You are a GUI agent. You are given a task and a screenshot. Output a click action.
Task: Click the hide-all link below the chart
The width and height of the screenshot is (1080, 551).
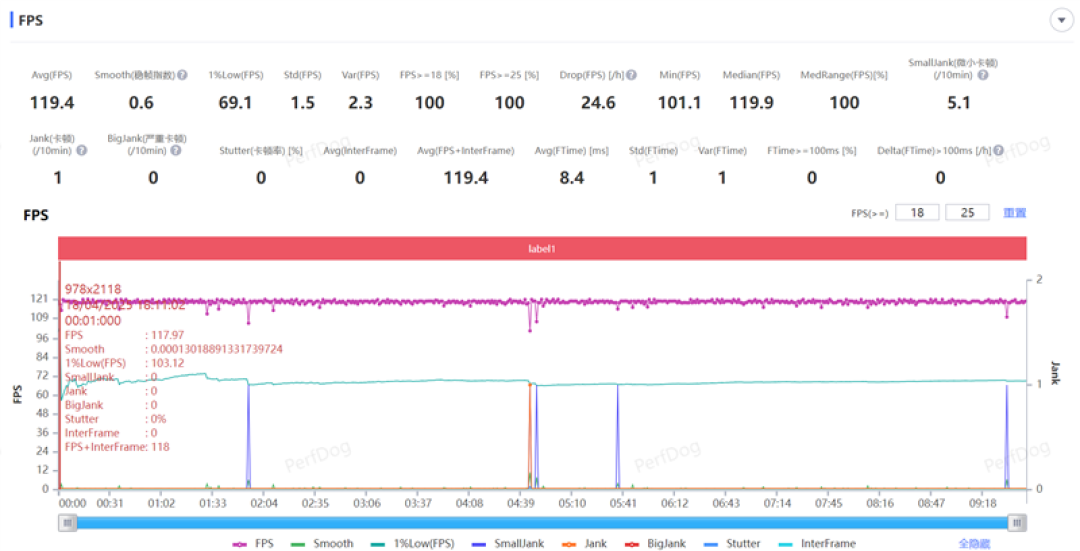tap(973, 543)
